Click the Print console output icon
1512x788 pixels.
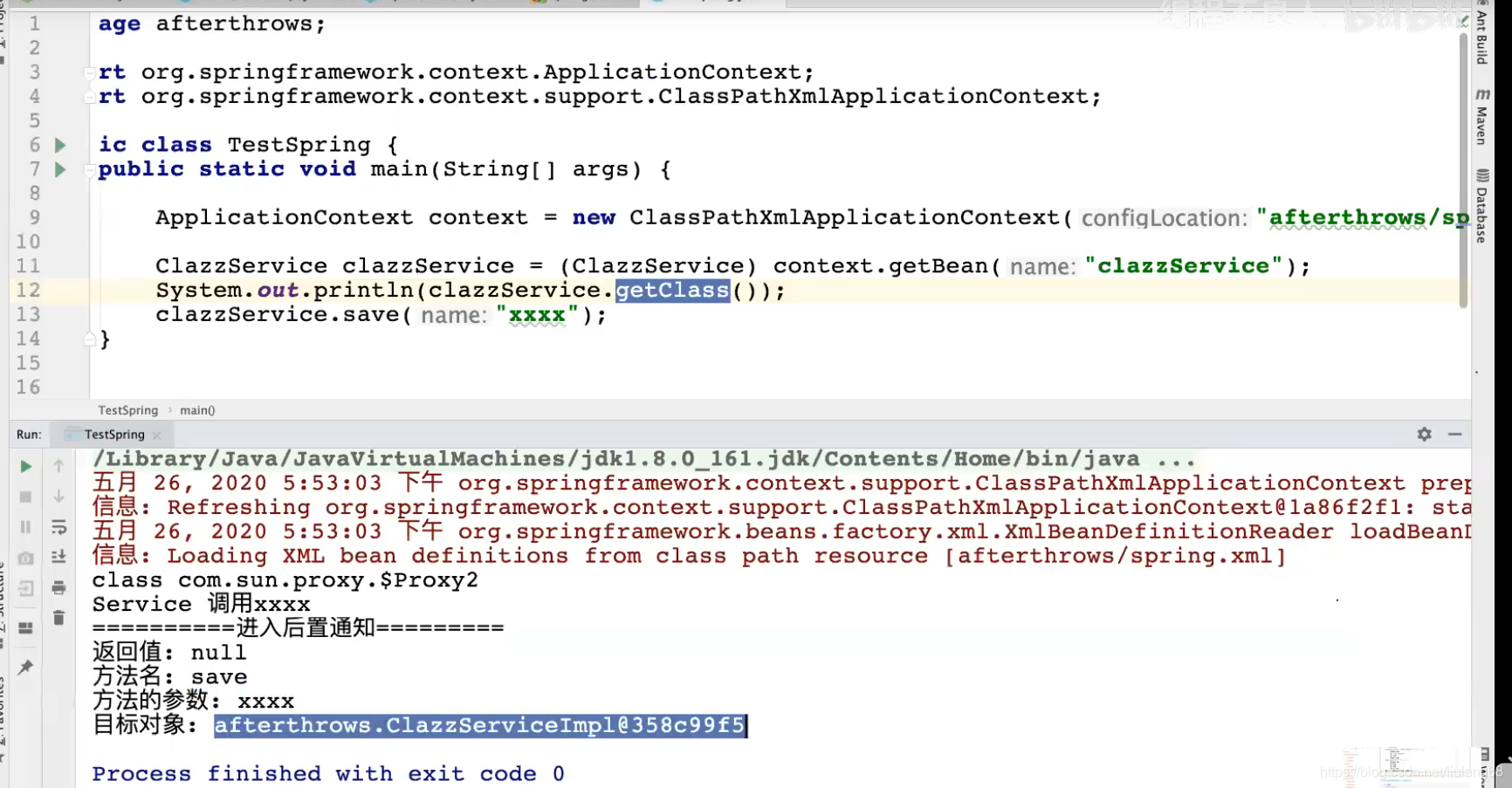[x=58, y=587]
